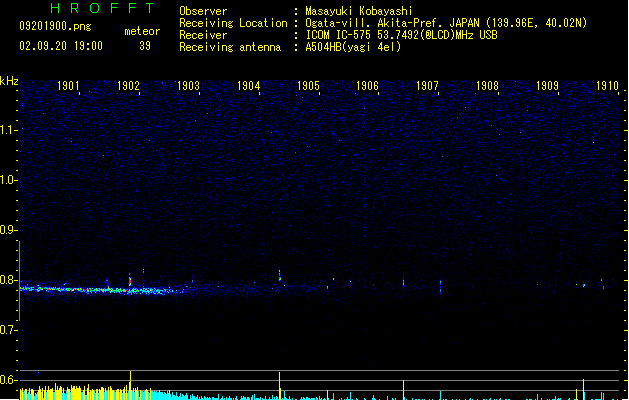The image size is (629, 400).
Task: Click the date stamp 02.09.20 19:00
Action: click(x=61, y=46)
